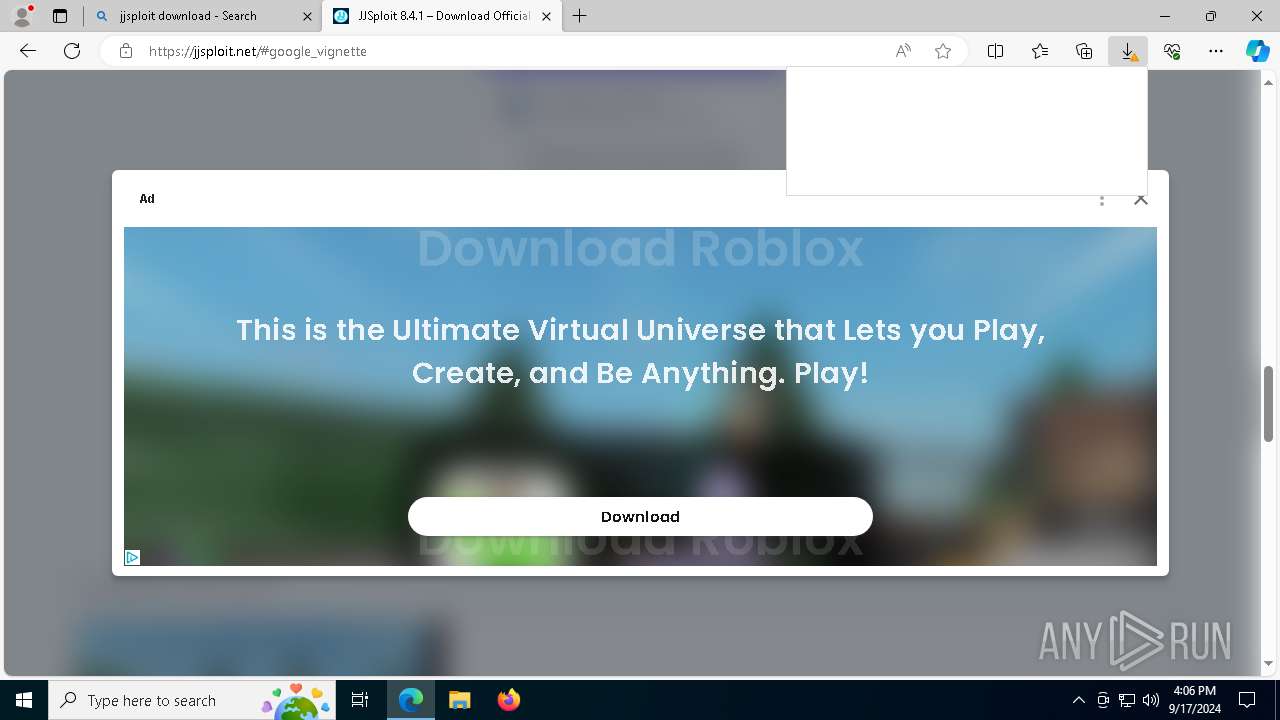Screen dimensions: 1280x720
Task: Open ad options three-dot menu
Action: point(1102,199)
